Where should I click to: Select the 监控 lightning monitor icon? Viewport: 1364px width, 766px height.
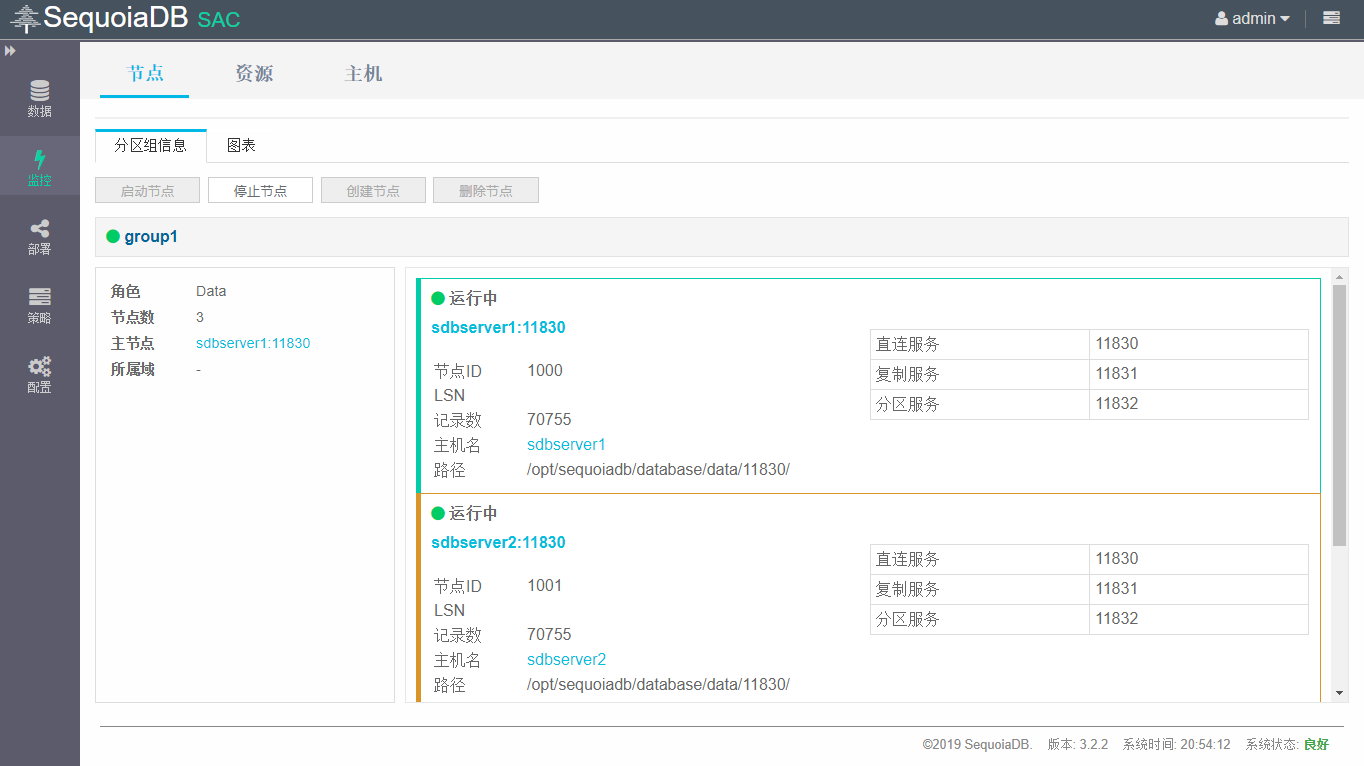(40, 167)
